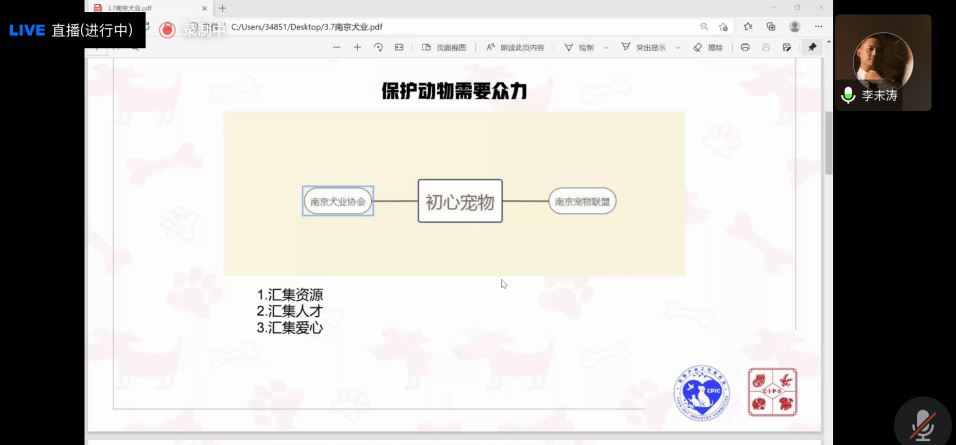Click the save as icon
The width and height of the screenshot is (956, 445).
point(787,48)
